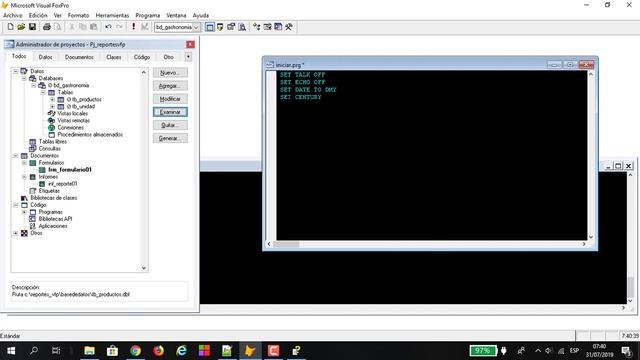Open the Toolbox hammer-and-wrench icon

click(289, 27)
